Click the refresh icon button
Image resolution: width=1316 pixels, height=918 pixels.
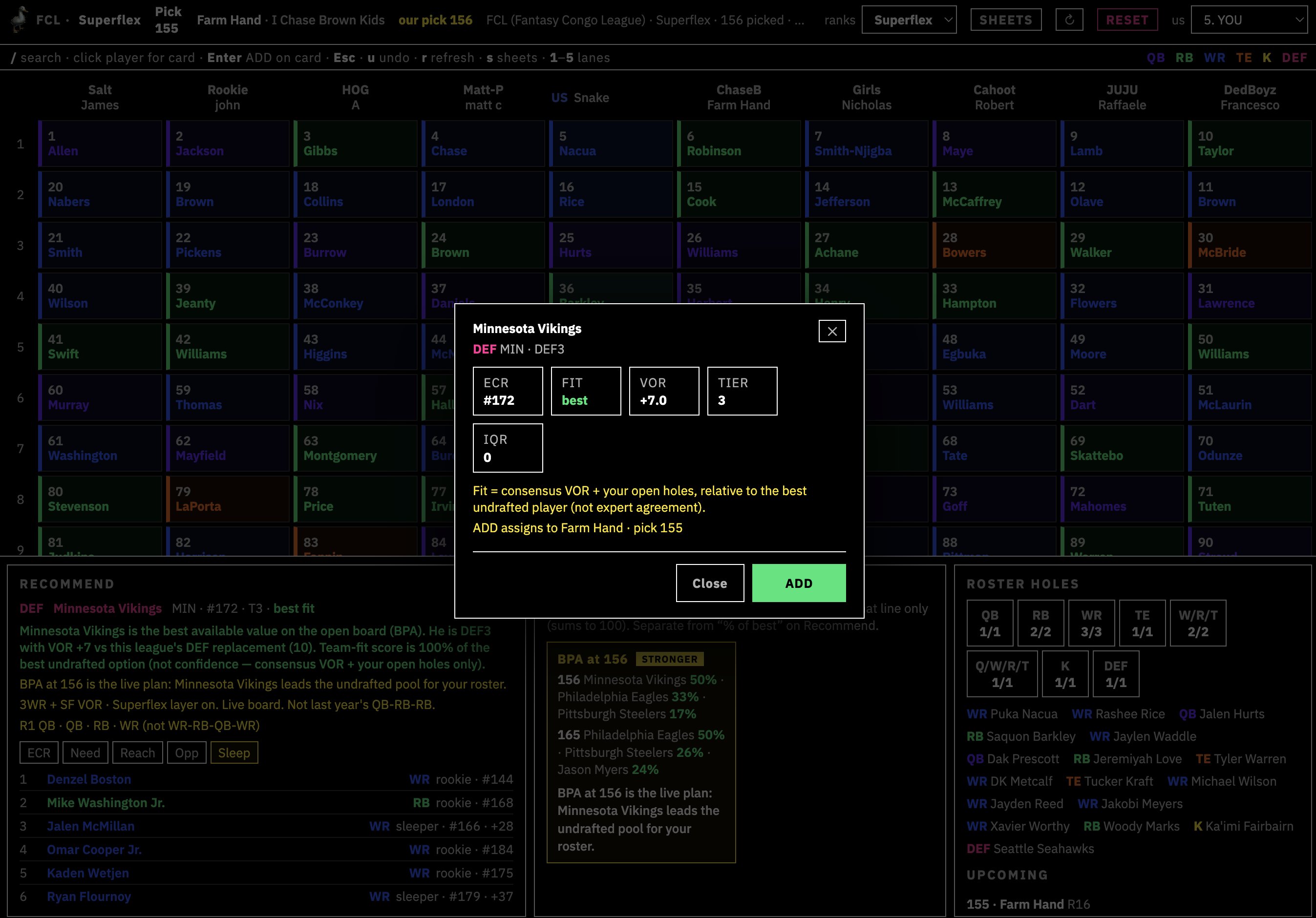coord(1069,20)
